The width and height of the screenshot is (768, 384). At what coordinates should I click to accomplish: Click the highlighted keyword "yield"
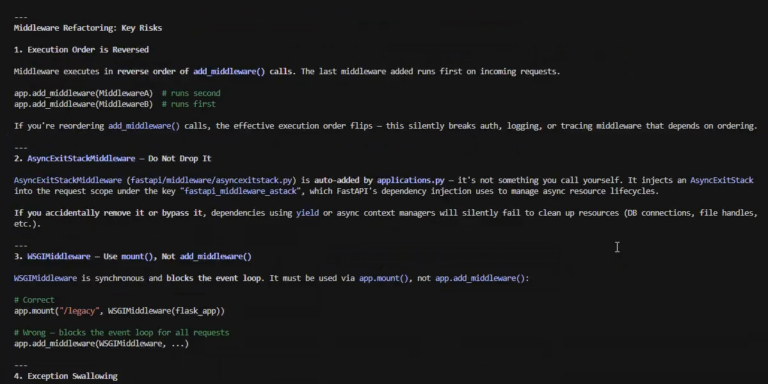(307, 213)
